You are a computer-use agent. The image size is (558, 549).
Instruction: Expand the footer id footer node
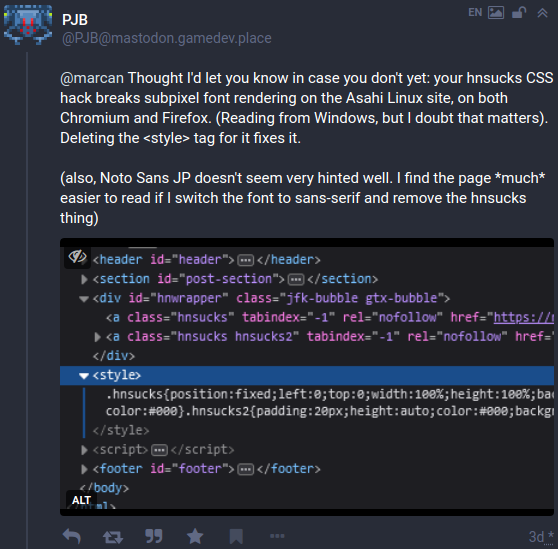84,469
